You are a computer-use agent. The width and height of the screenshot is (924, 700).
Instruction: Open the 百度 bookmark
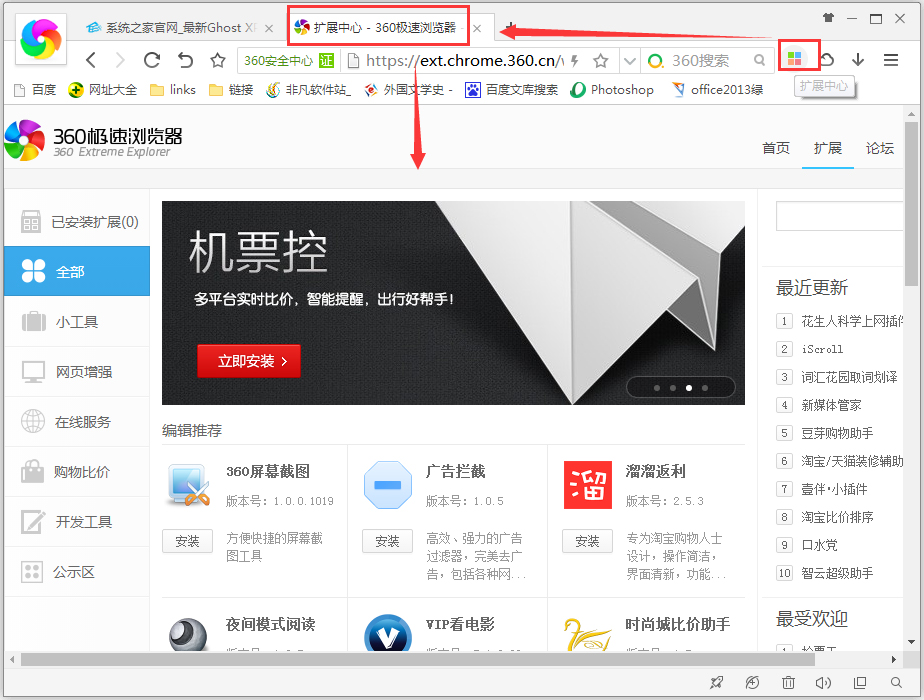(x=35, y=90)
